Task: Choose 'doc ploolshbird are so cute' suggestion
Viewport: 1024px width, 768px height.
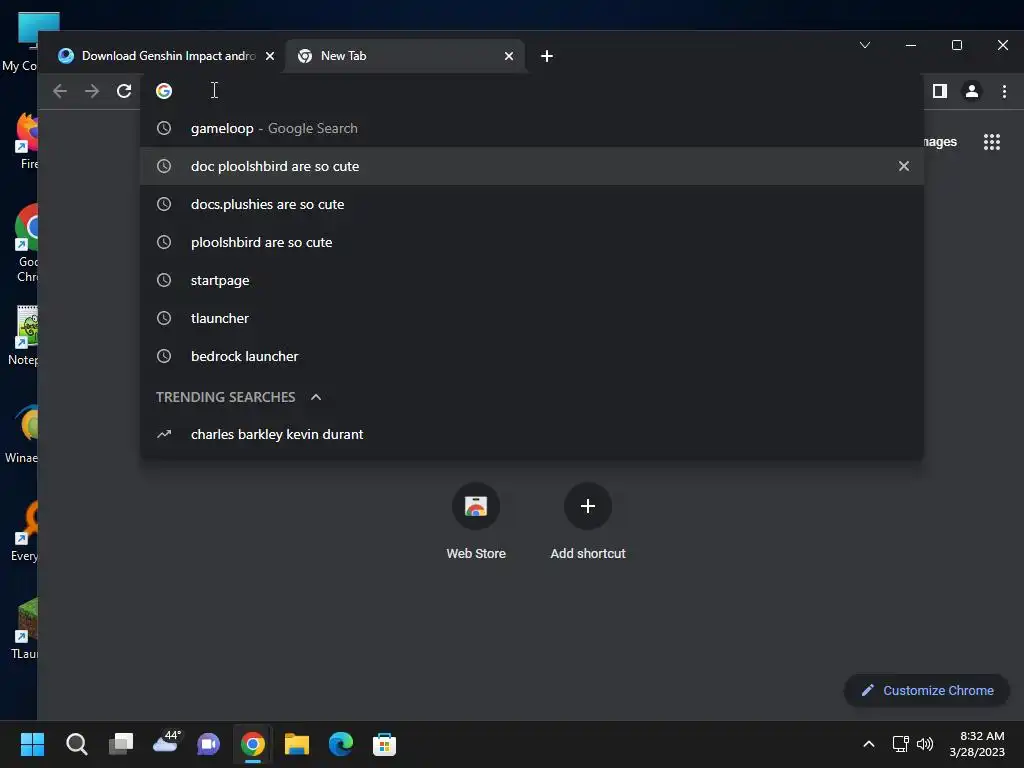Action: coord(532,166)
